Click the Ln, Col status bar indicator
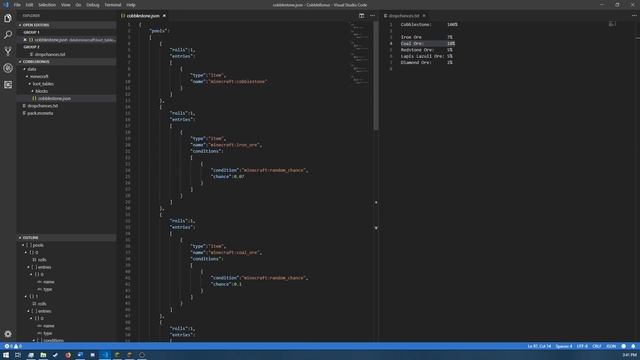This screenshot has height=360, width=640. [539, 346]
